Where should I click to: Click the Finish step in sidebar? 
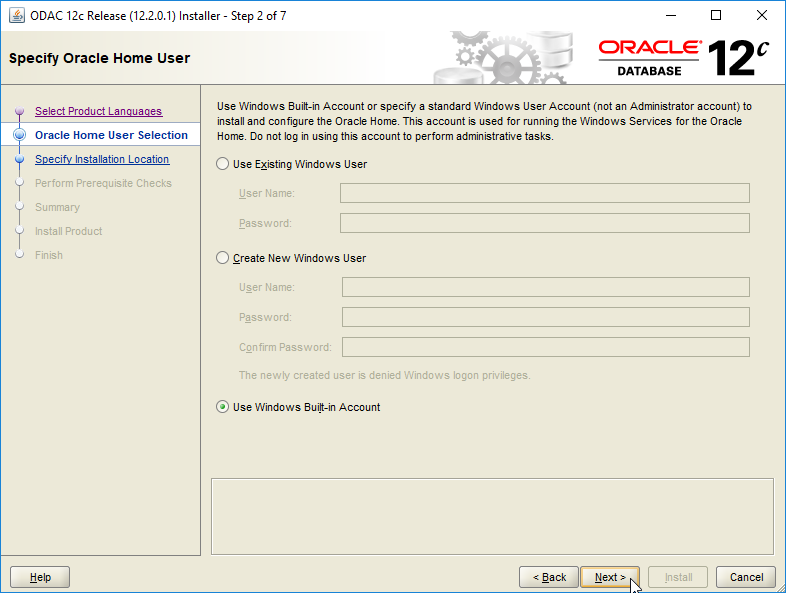(49, 255)
